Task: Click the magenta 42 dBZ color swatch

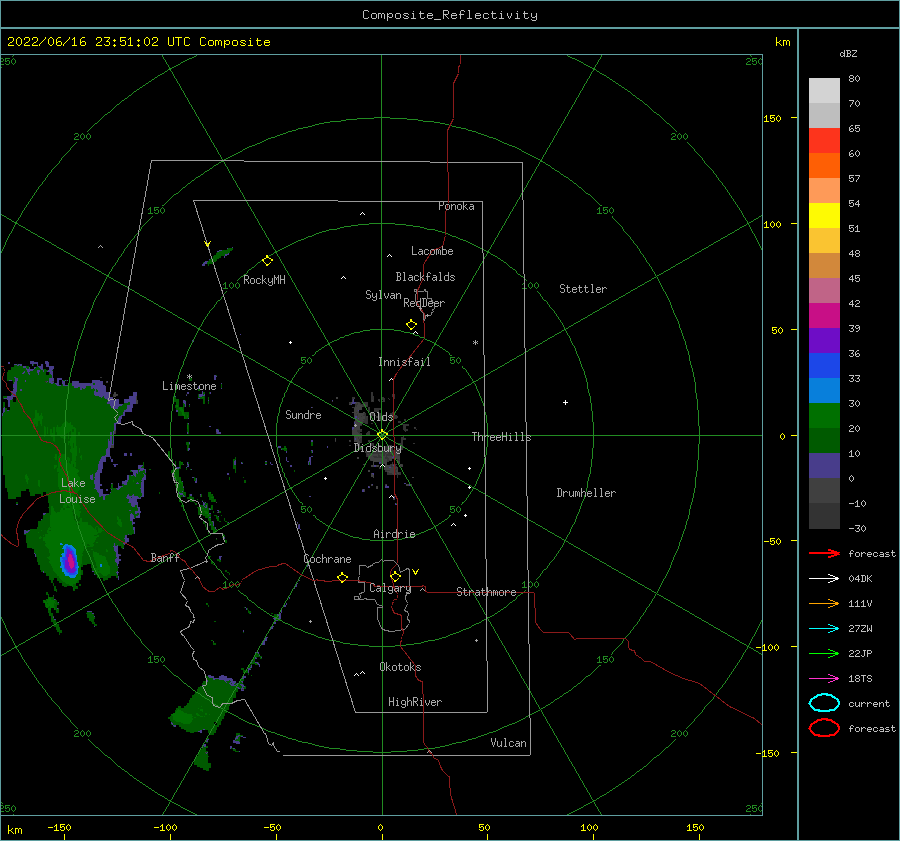Action: (x=824, y=316)
